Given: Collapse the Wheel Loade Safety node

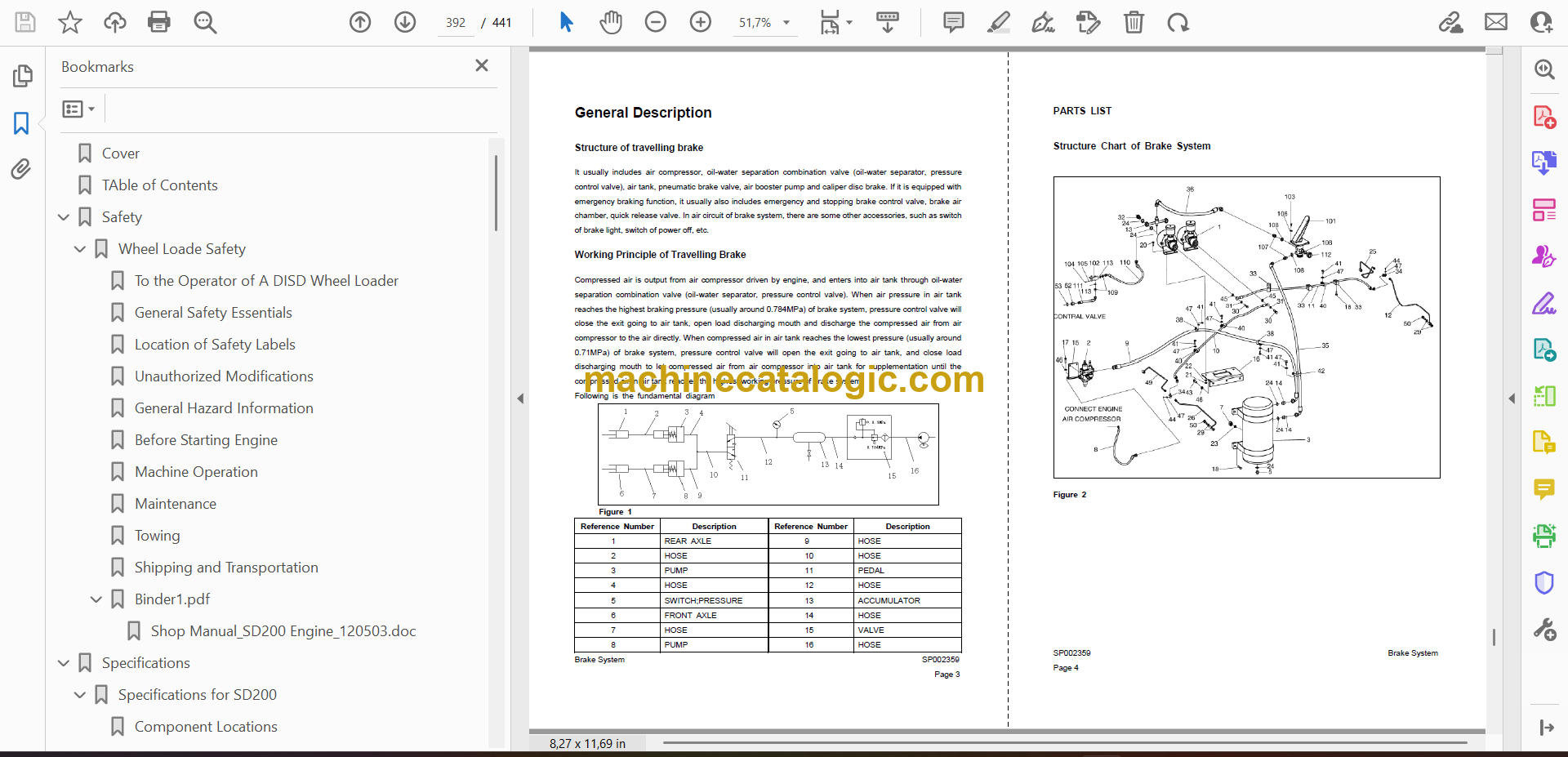Looking at the screenshot, I should pyautogui.click(x=80, y=249).
